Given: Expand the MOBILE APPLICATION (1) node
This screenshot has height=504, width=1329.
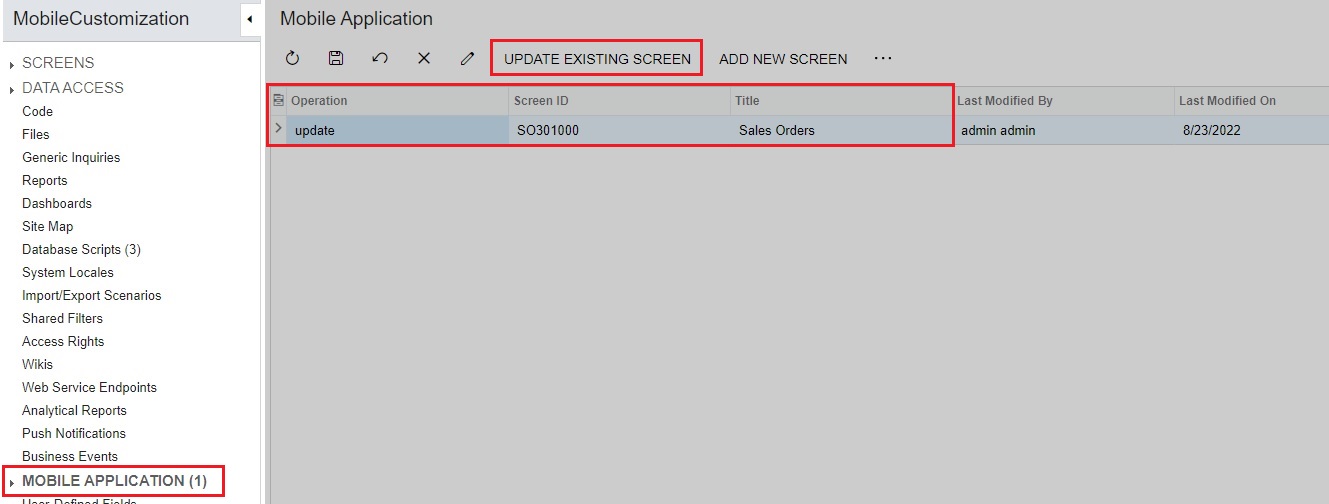Looking at the screenshot, I should (x=12, y=483).
